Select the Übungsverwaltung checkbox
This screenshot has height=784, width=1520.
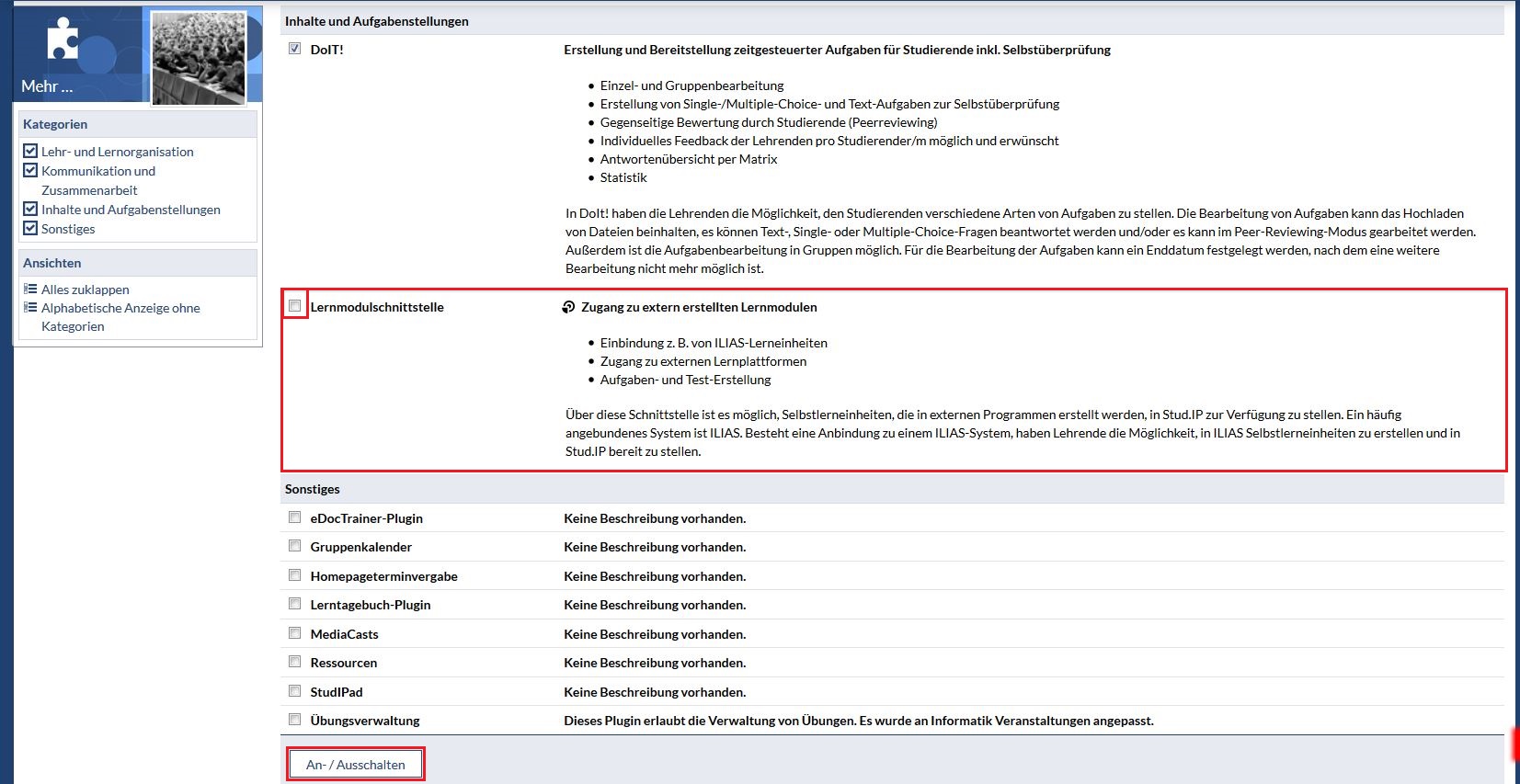(294, 720)
